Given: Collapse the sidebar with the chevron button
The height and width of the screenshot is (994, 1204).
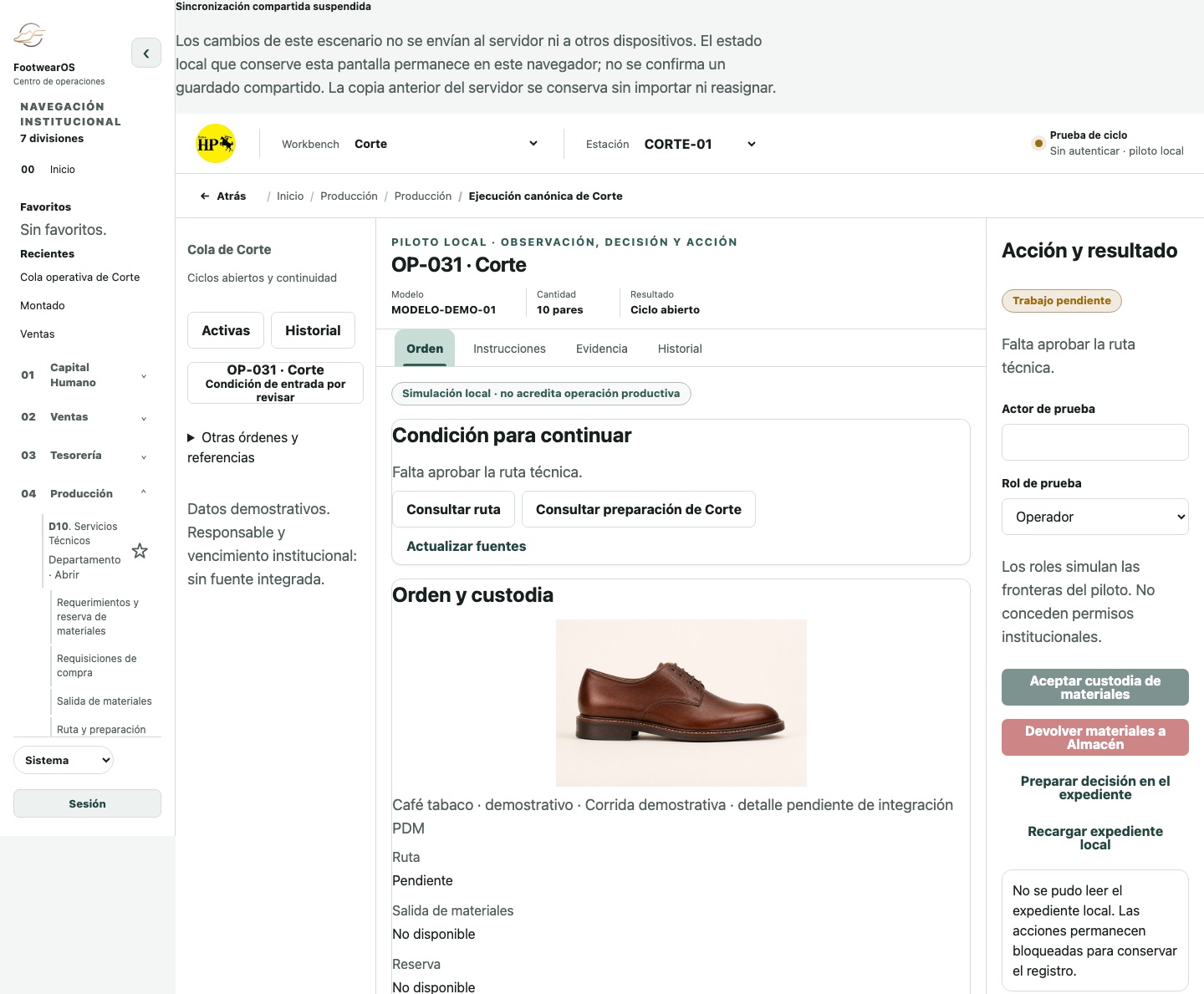Looking at the screenshot, I should [146, 53].
